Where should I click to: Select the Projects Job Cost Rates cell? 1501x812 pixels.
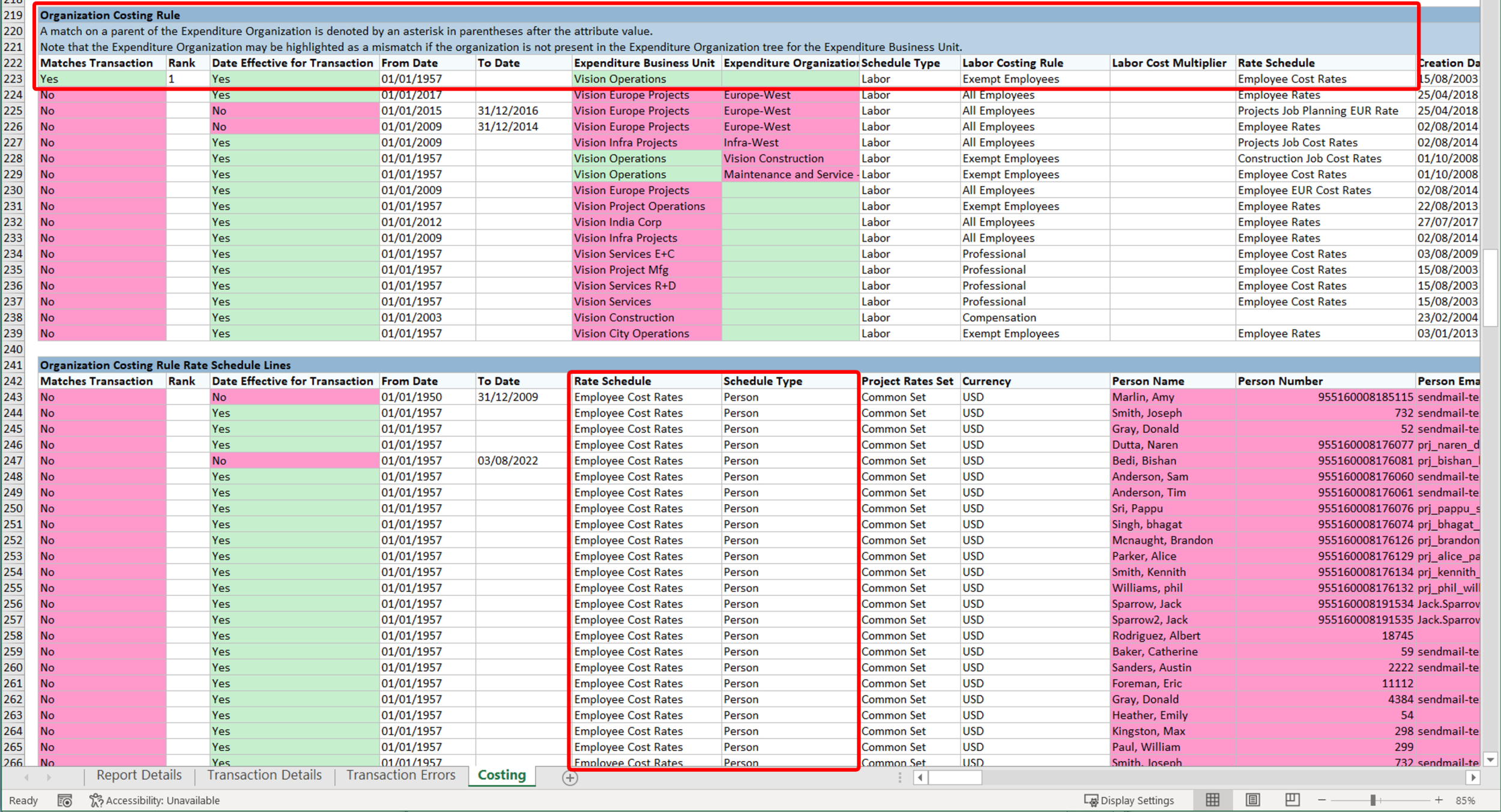coord(1325,142)
